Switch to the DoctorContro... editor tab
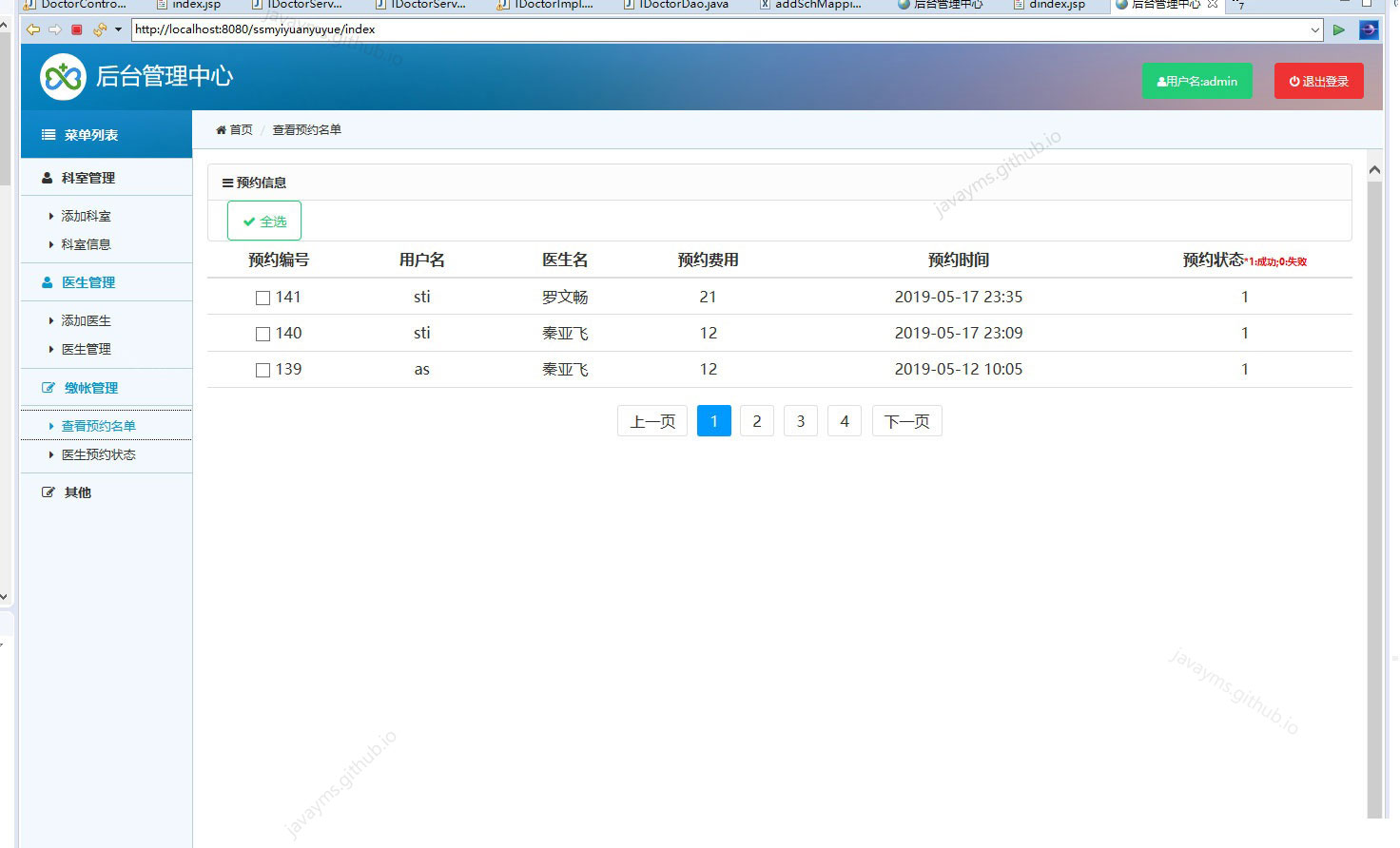 coord(75,5)
